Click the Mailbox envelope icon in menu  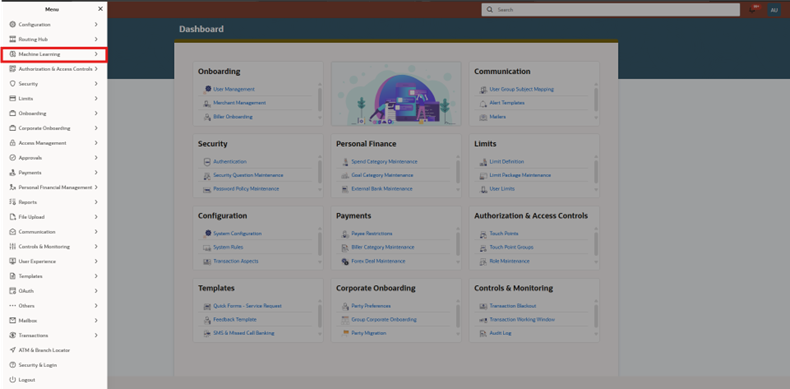pyautogui.click(x=13, y=320)
